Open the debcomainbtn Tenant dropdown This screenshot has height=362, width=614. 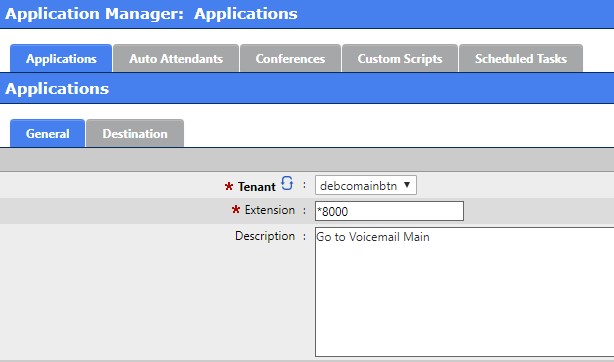coord(366,185)
